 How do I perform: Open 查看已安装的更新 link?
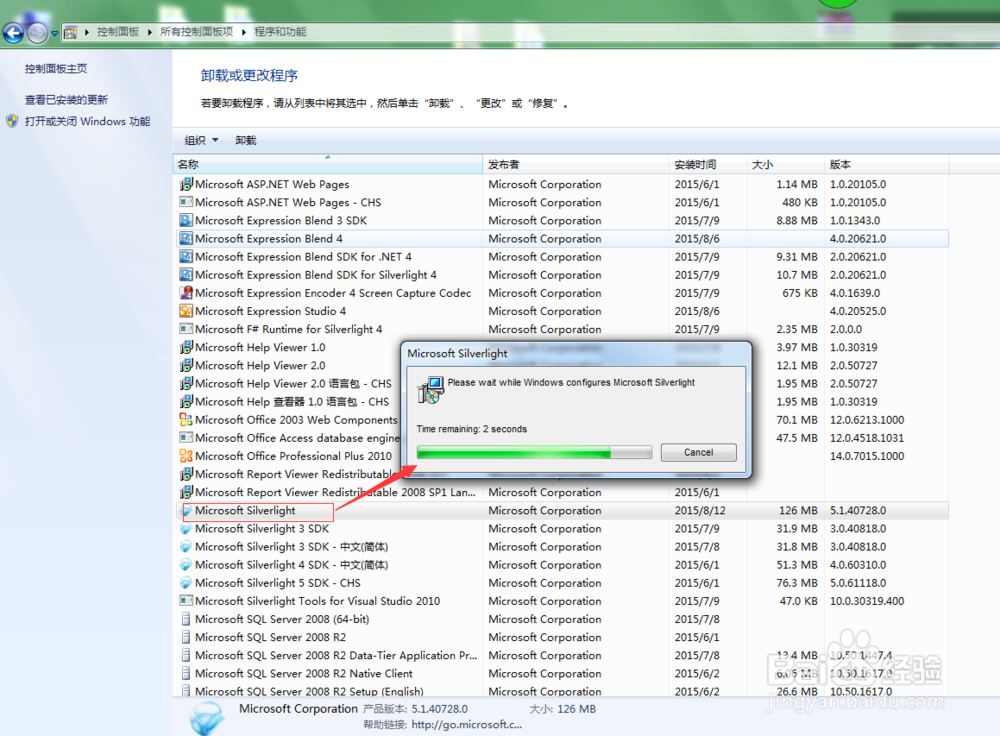pyautogui.click(x=66, y=99)
